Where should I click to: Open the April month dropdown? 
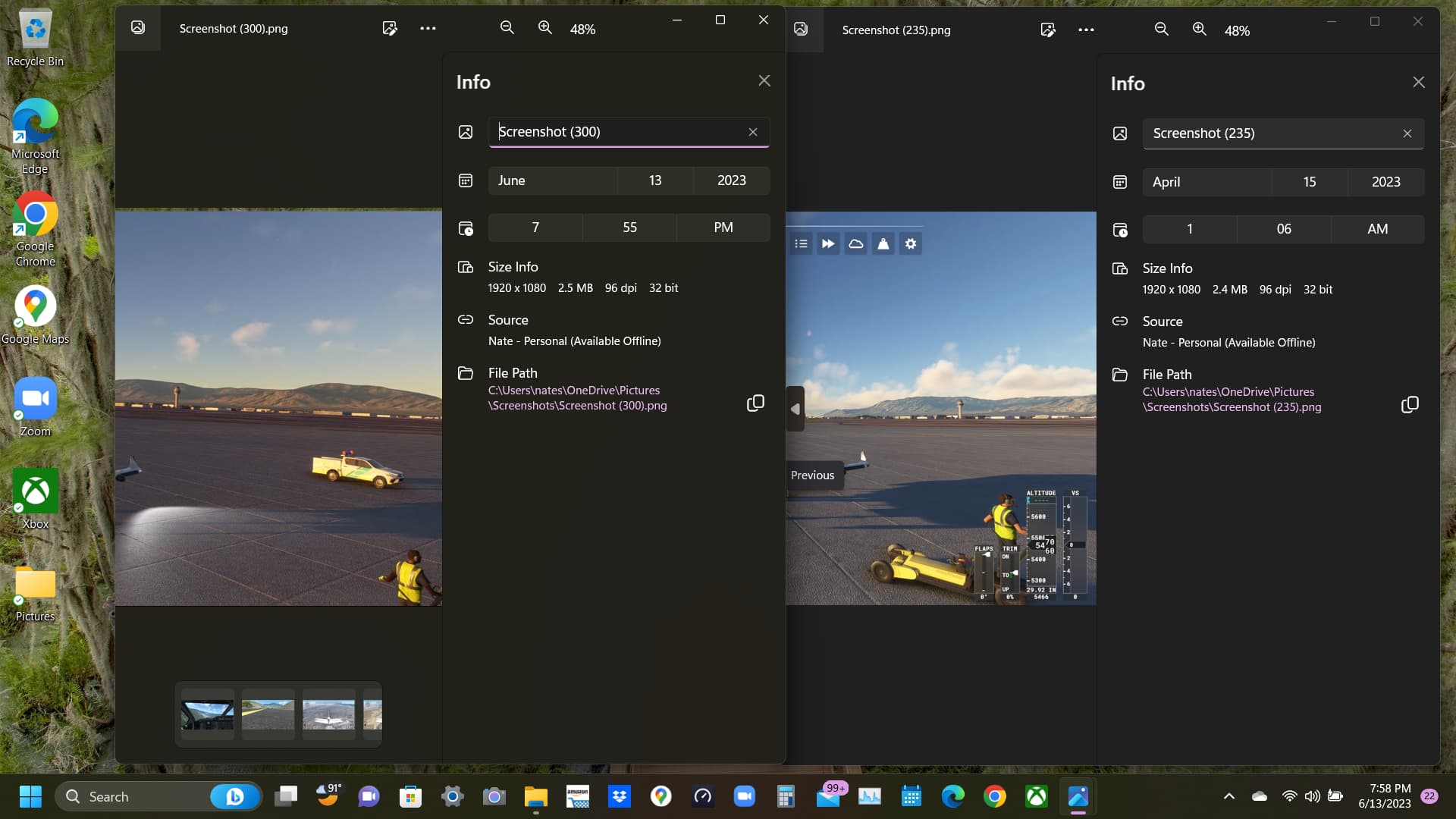1207,182
